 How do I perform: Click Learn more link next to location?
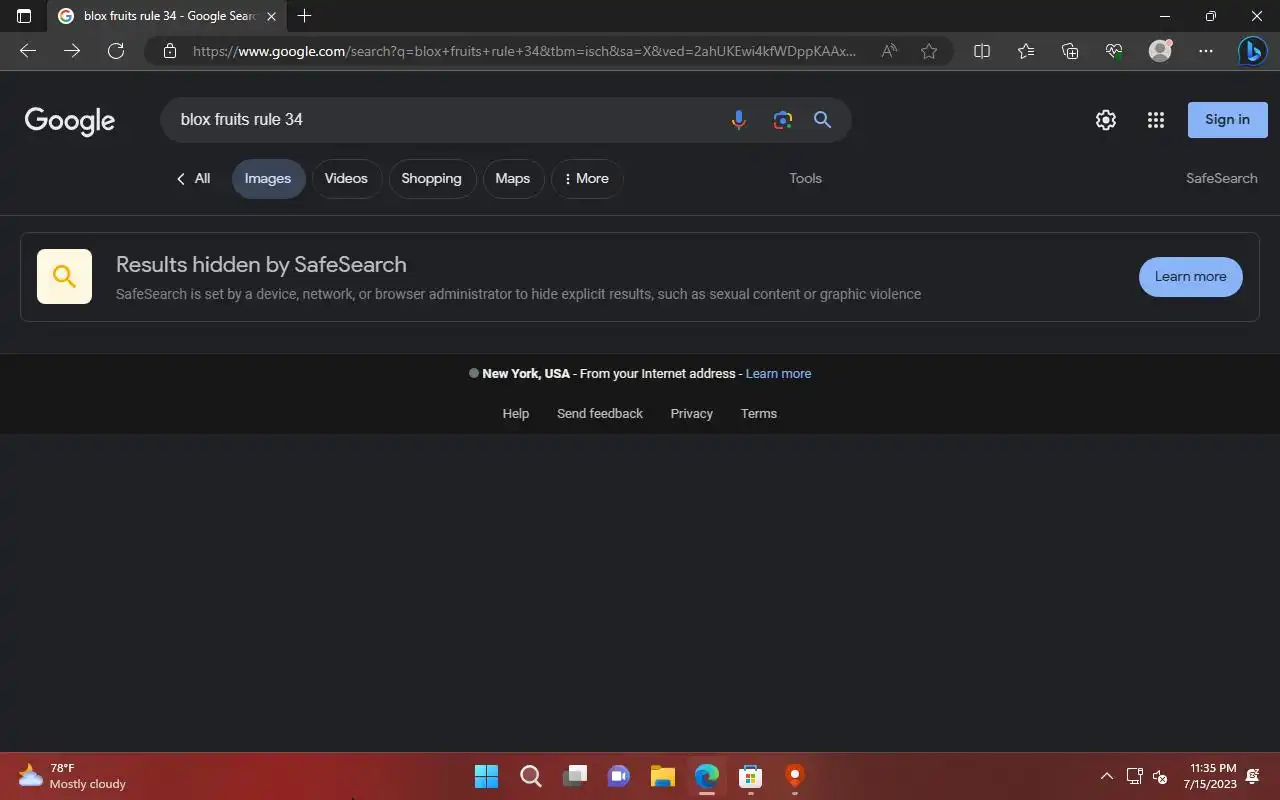click(778, 374)
